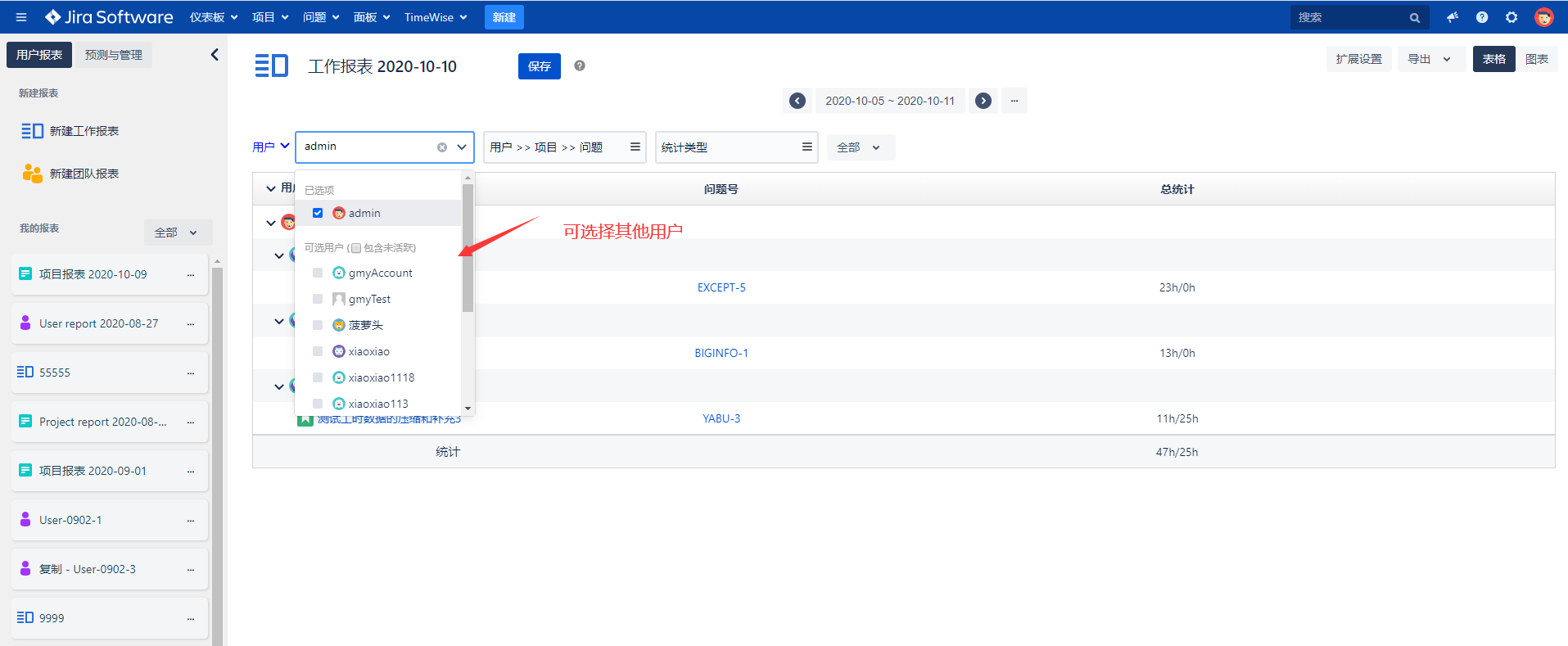The image size is (1568, 646).
Task: Uncheck the admin user checkbox
Action: coord(318,213)
